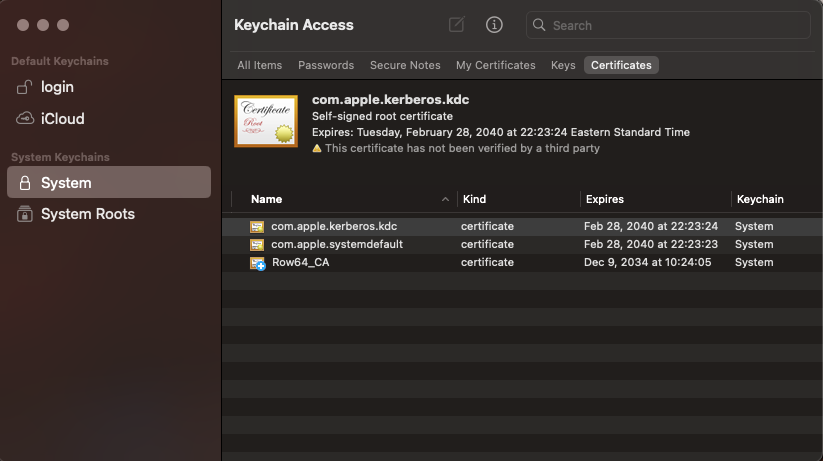Sort by the Kind column header
Image resolution: width=823 pixels, height=461 pixels.
[x=474, y=199]
